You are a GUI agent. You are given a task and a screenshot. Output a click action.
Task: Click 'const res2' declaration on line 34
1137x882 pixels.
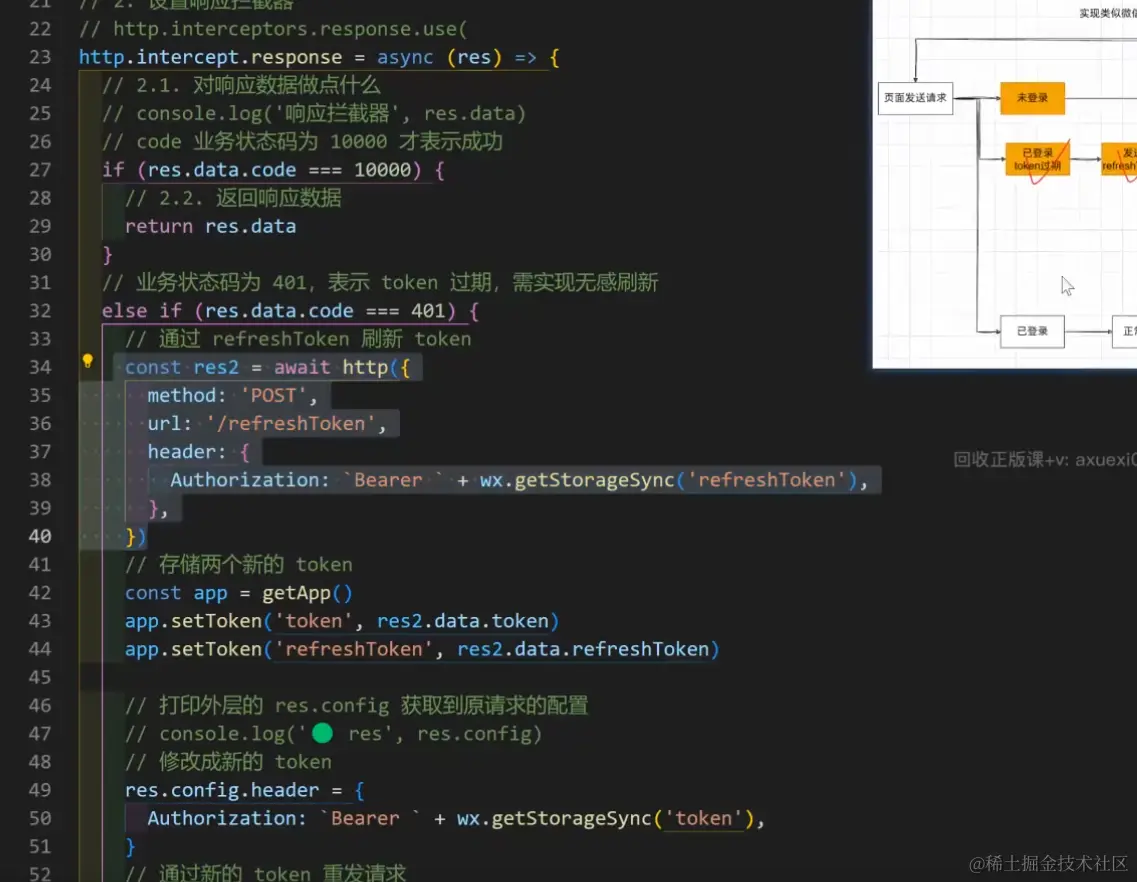pos(181,367)
